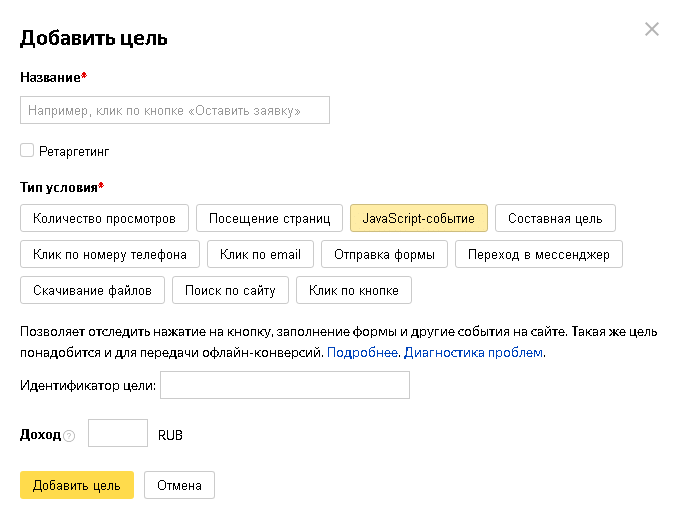
Task: Select Составная цель condition type
Action: click(555, 218)
